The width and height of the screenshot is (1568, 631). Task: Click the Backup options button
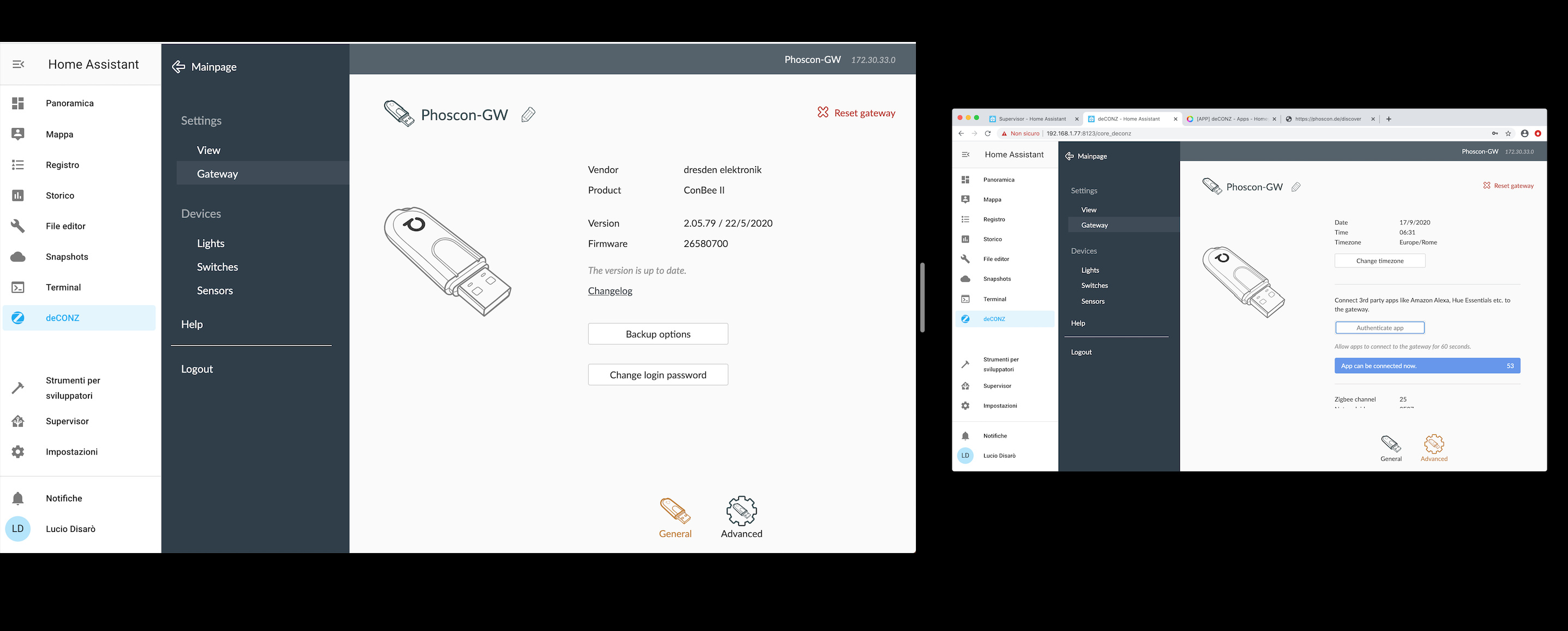point(658,334)
